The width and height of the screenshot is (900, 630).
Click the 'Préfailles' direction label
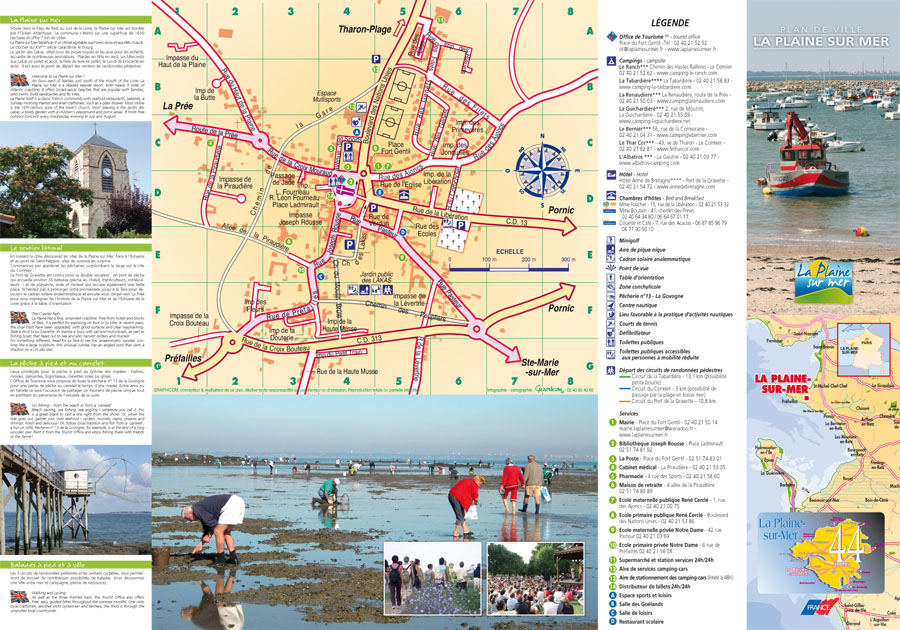coord(183,358)
